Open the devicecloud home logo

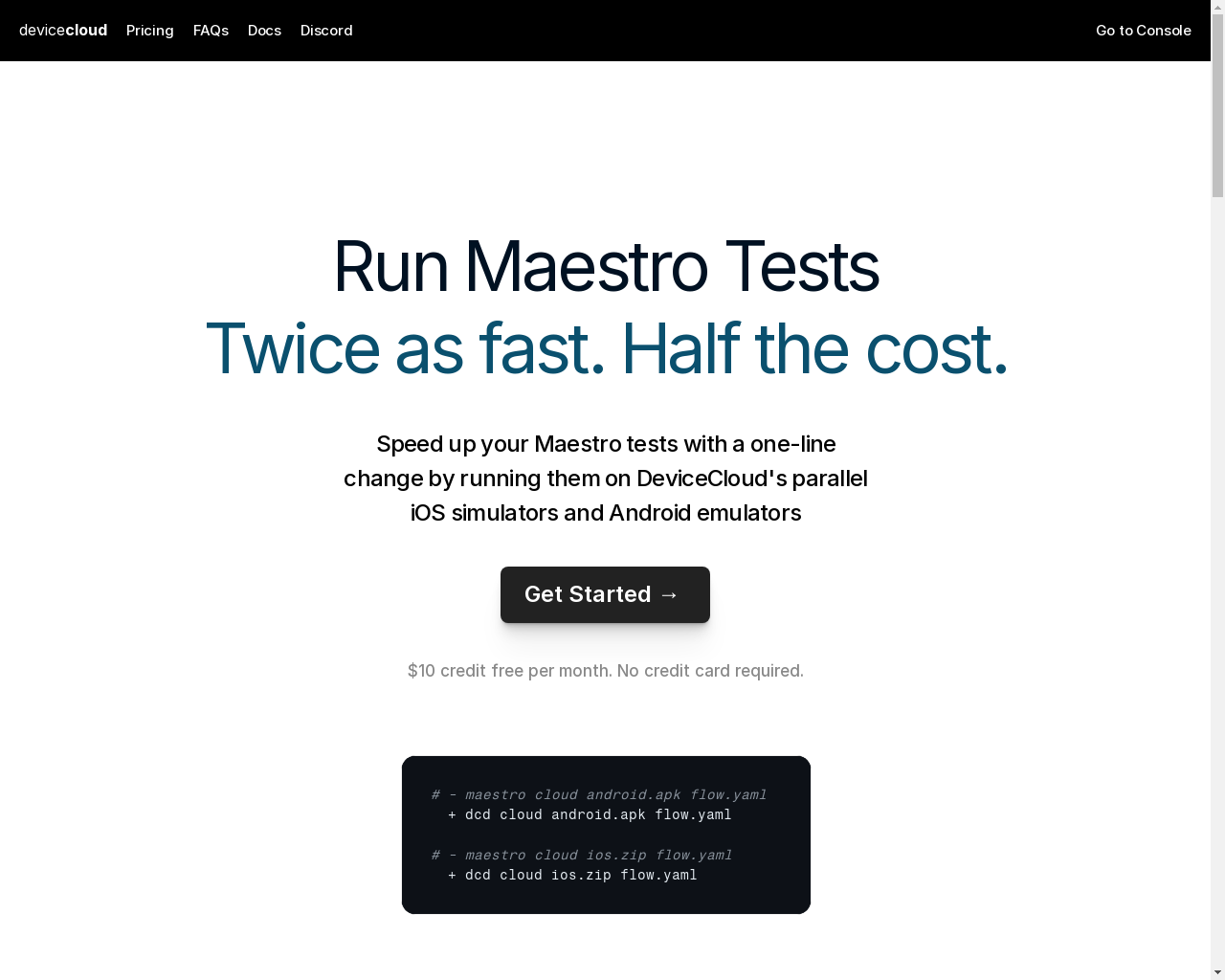click(63, 31)
